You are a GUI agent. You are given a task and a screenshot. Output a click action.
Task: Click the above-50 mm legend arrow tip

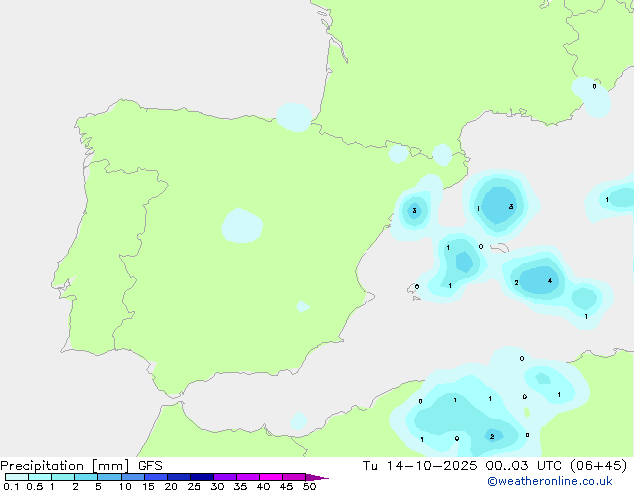pos(317,477)
